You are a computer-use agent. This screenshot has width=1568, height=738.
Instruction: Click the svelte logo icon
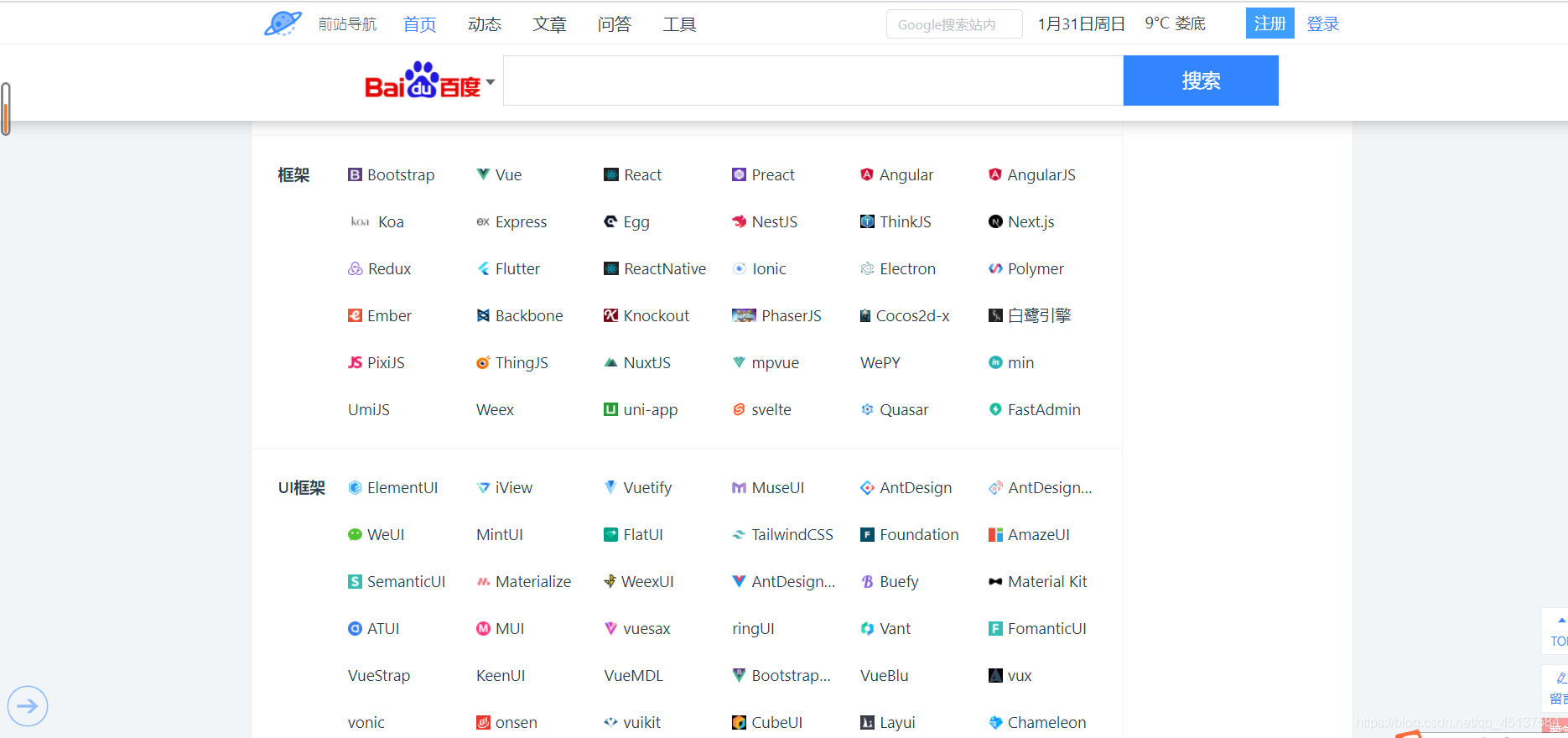(739, 409)
